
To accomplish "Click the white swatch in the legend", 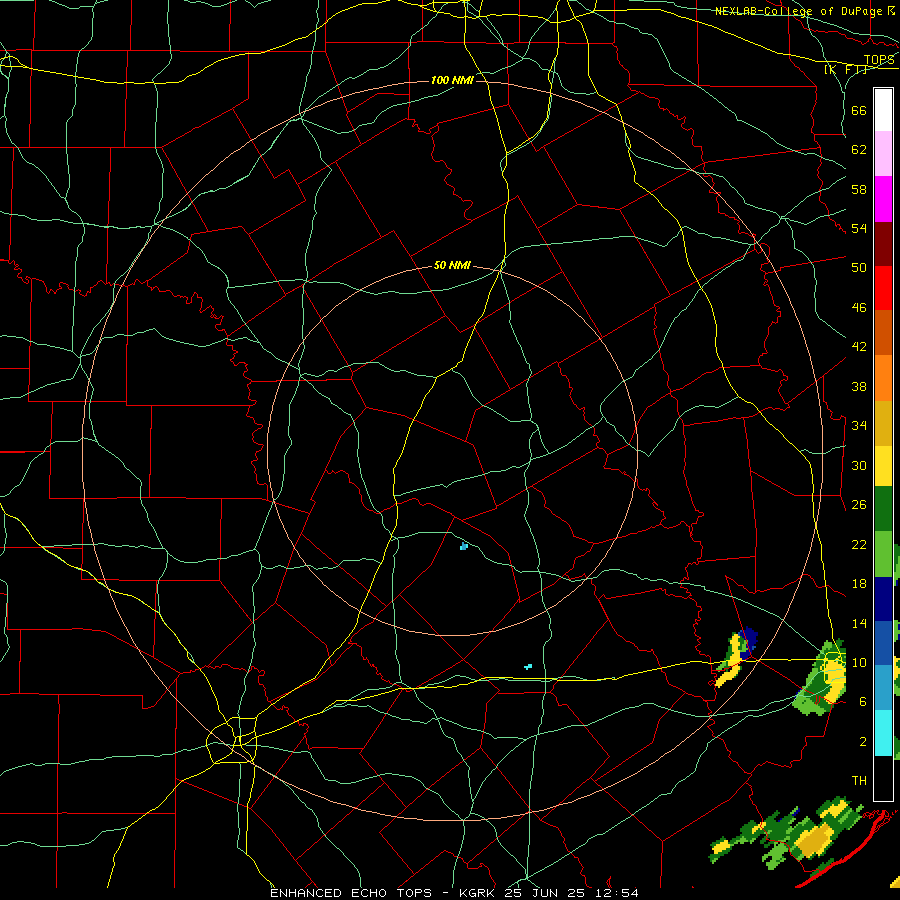I will [883, 110].
